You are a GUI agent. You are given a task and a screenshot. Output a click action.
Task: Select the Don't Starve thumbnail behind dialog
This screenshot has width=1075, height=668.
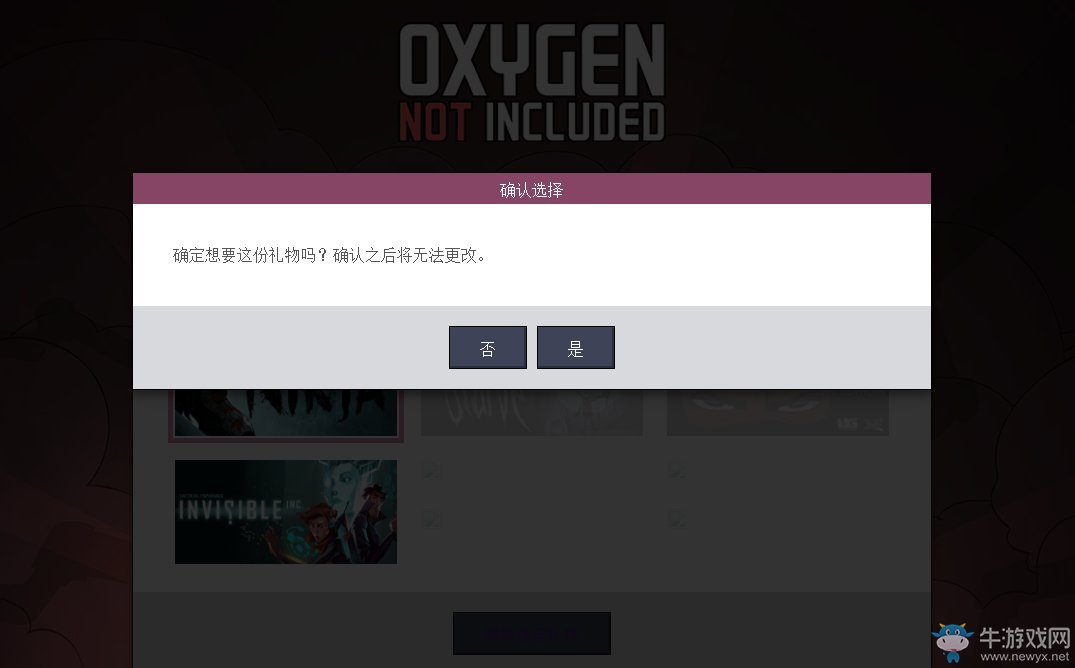click(x=532, y=412)
